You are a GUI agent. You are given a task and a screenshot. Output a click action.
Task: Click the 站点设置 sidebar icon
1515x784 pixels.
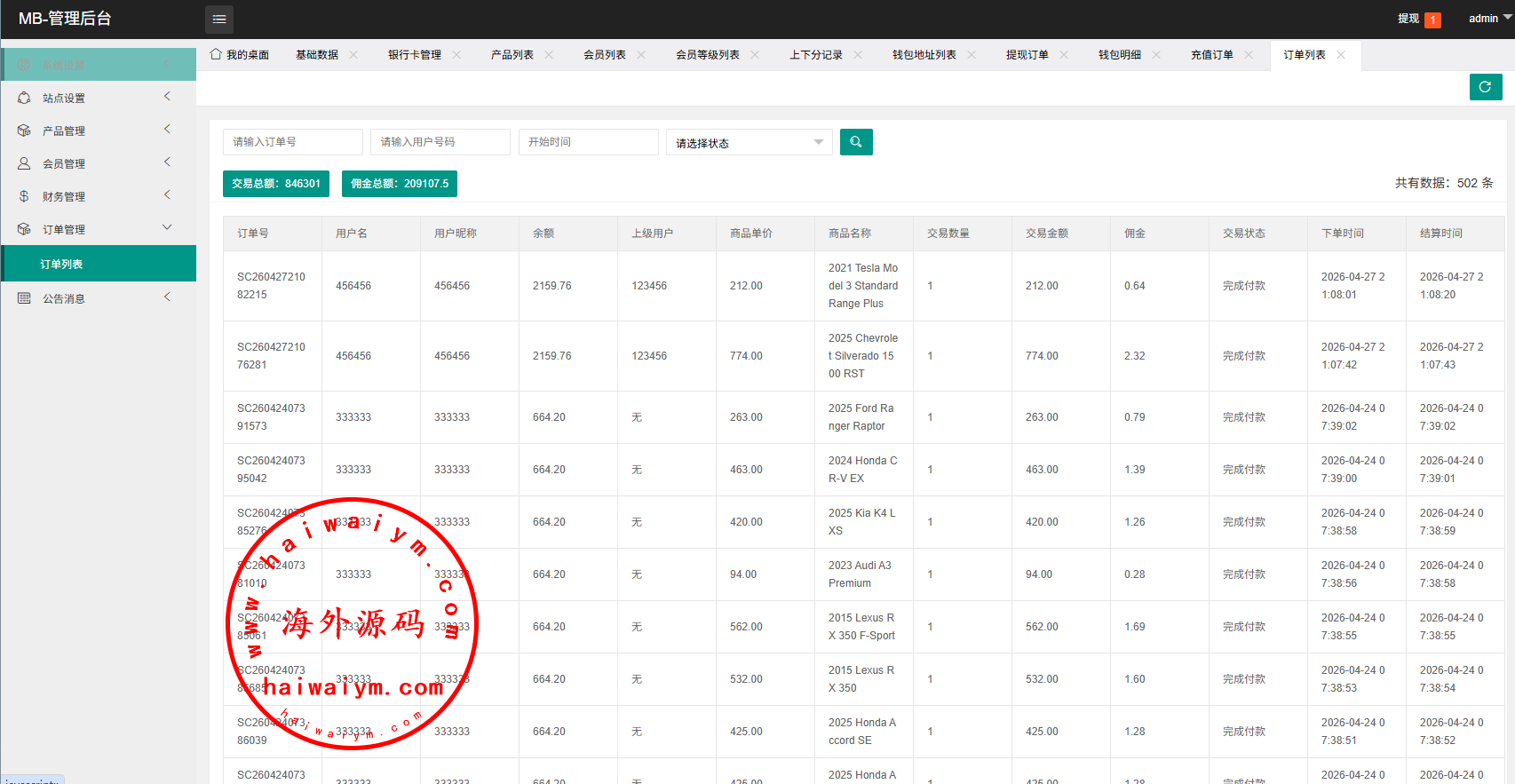coord(24,98)
